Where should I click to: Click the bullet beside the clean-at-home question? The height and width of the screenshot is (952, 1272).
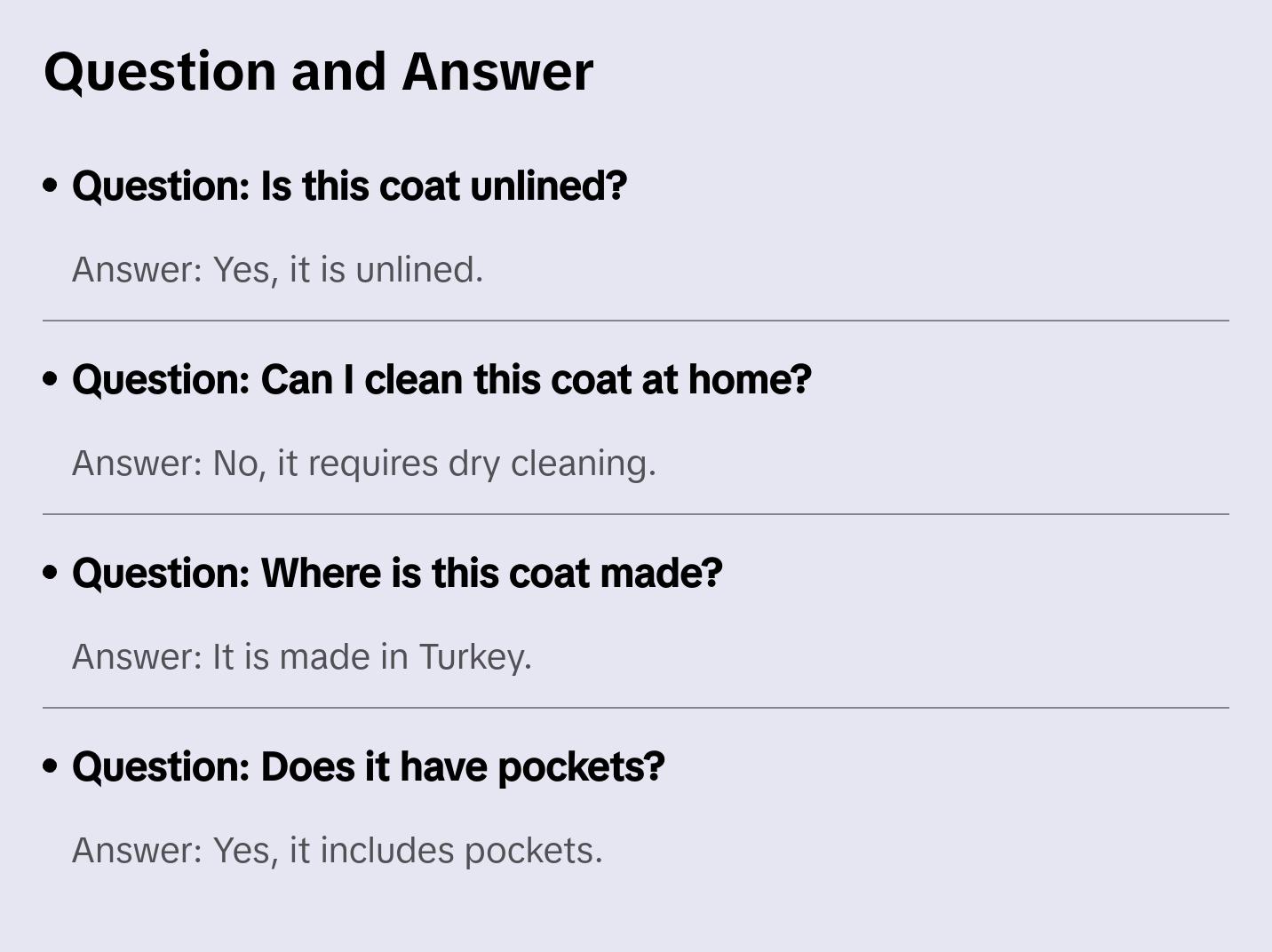point(51,379)
